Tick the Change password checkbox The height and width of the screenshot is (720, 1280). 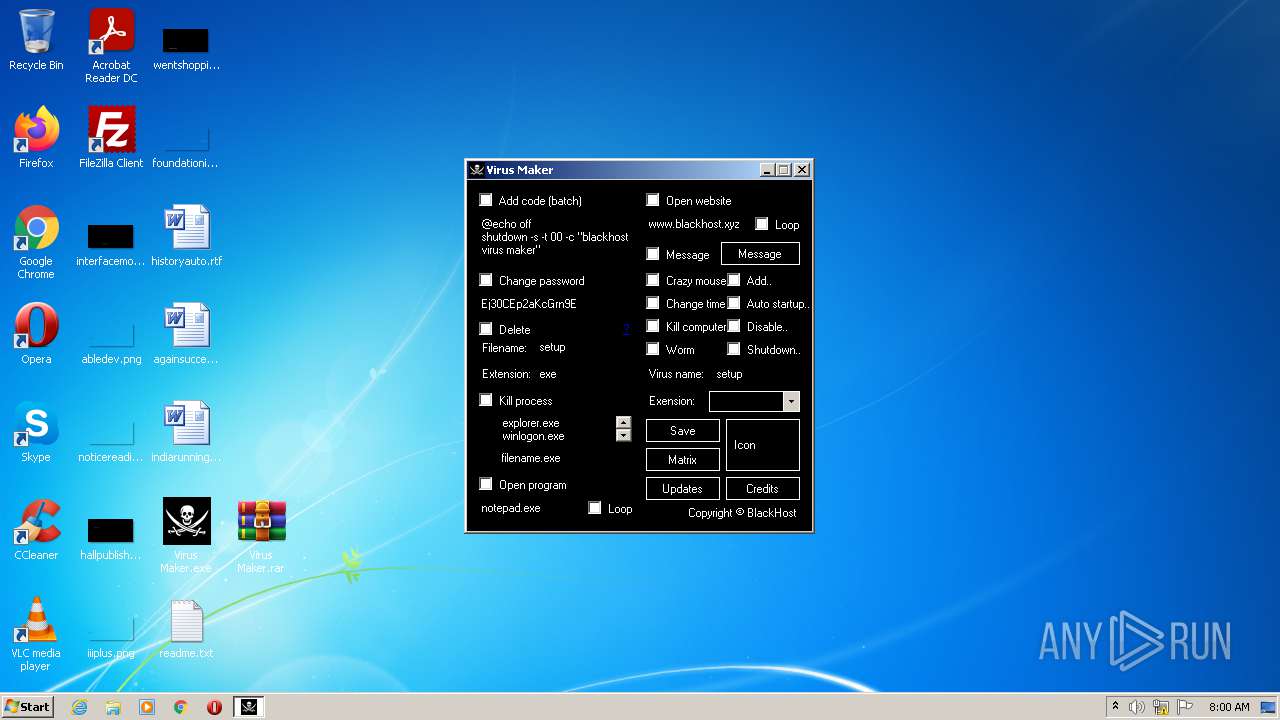(486, 280)
